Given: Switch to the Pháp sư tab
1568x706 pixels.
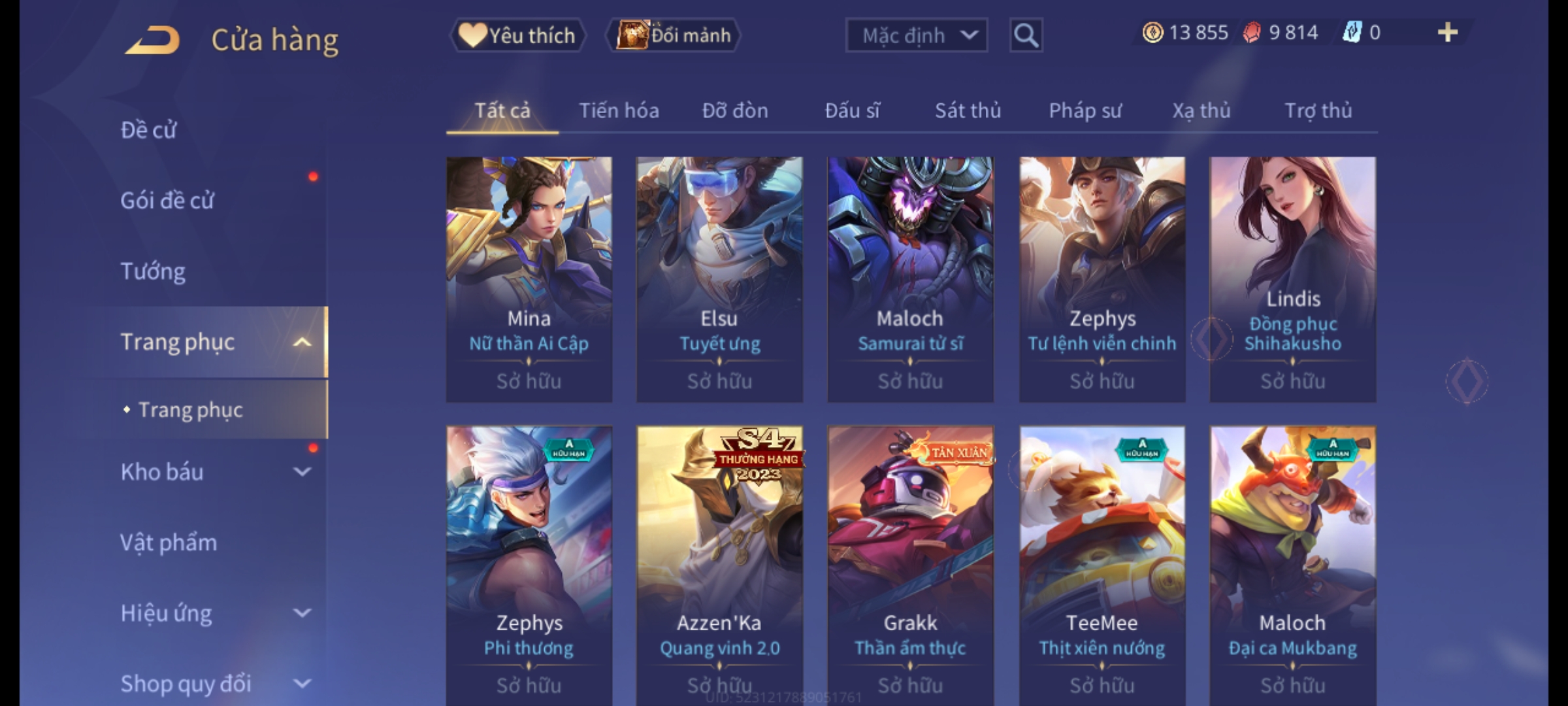Looking at the screenshot, I should (x=1085, y=110).
